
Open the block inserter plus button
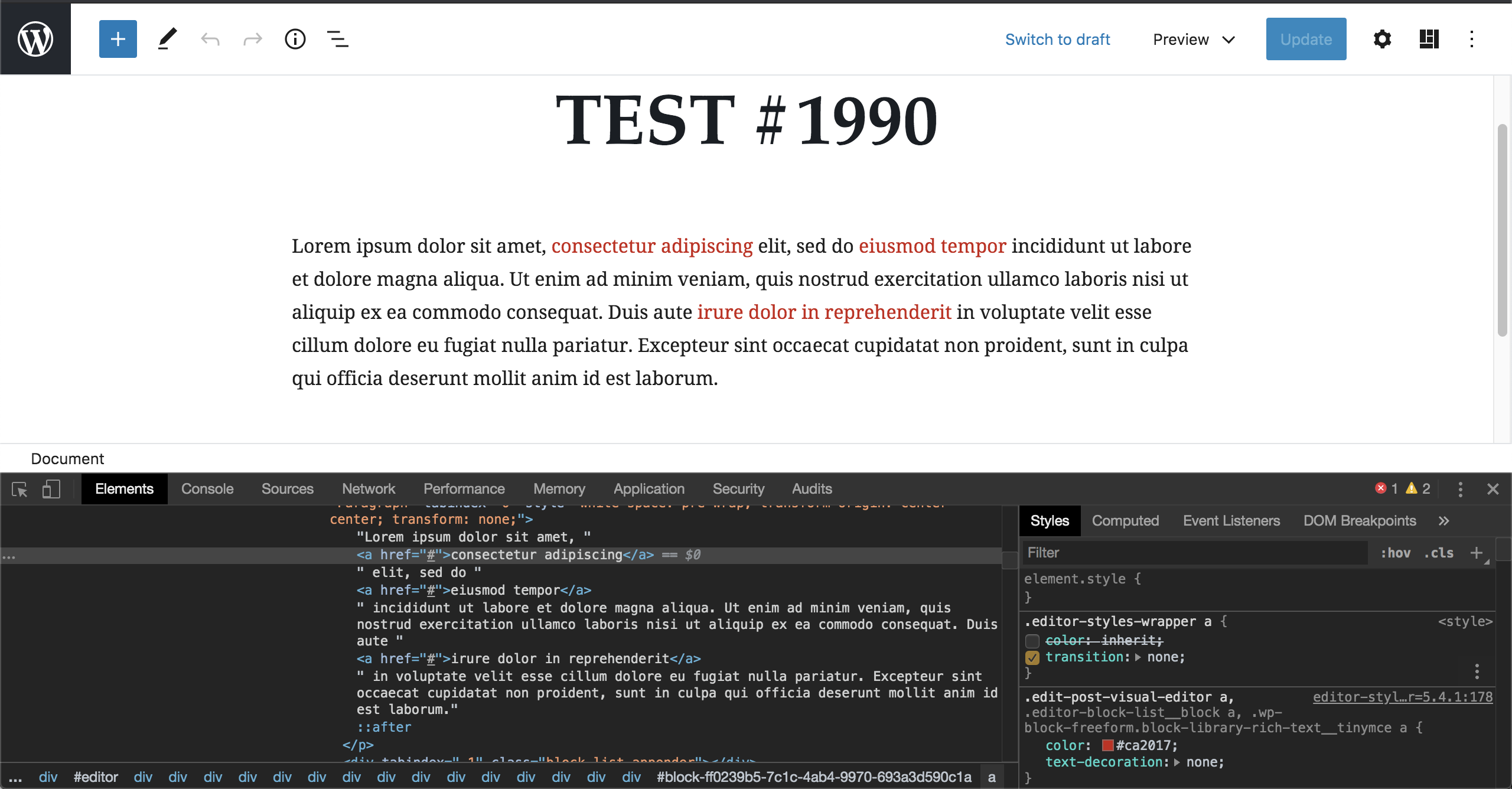click(118, 39)
